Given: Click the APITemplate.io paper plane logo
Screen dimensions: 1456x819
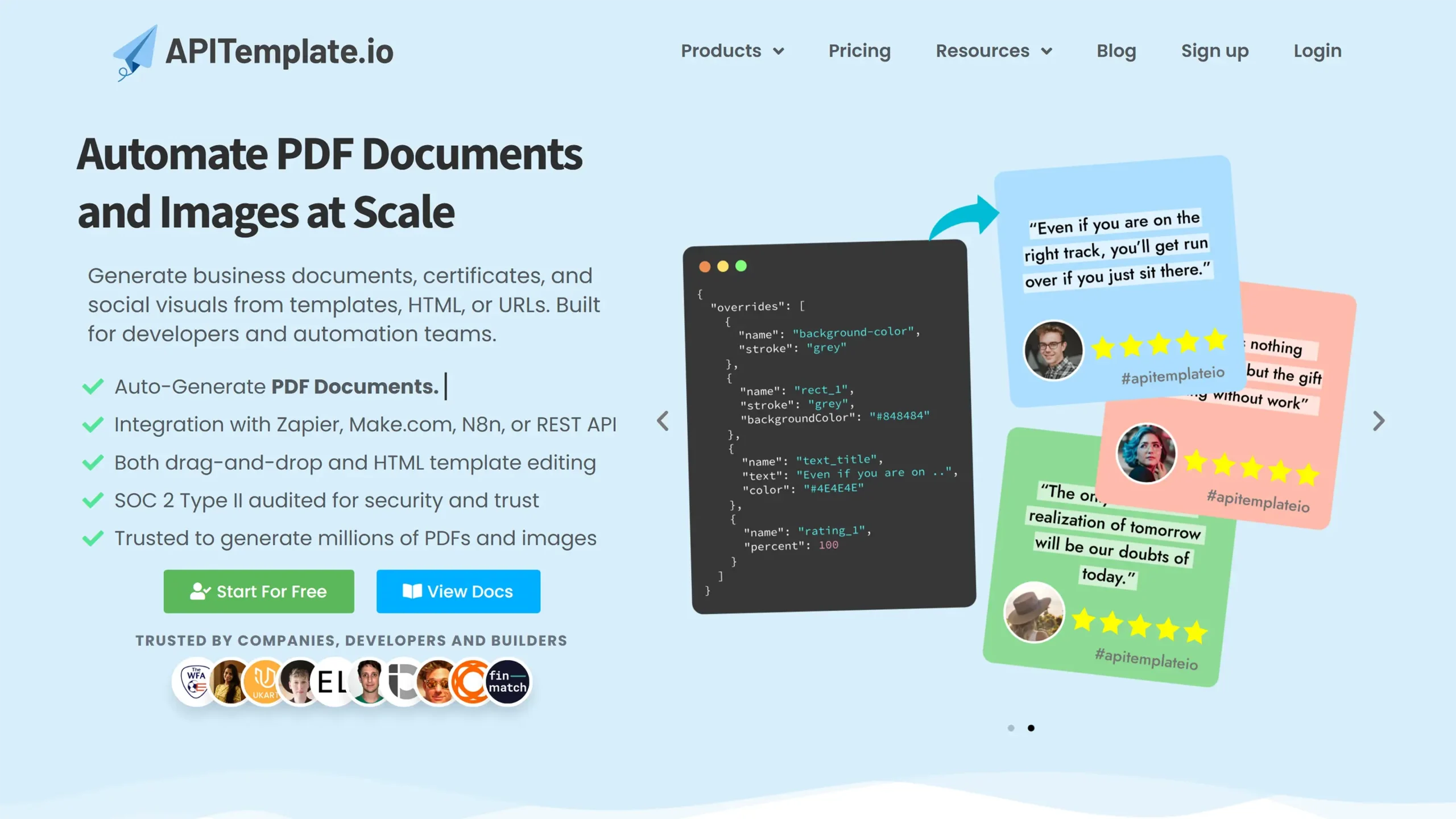Looking at the screenshot, I should coord(135,53).
